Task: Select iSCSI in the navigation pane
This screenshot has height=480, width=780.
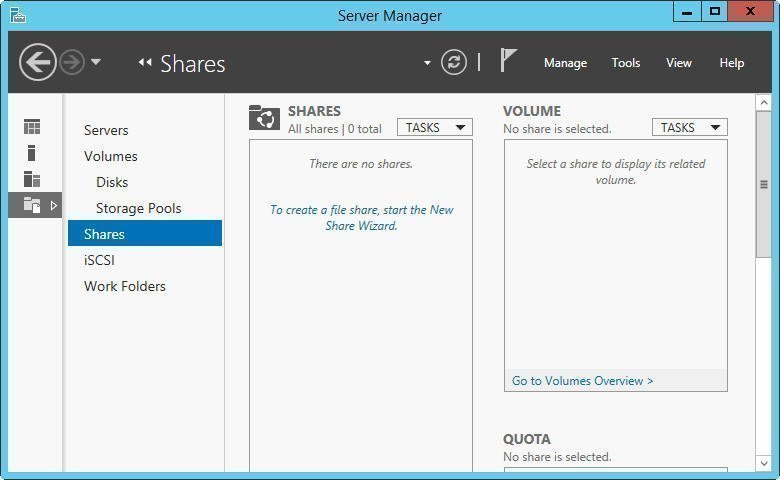Action: (99, 260)
